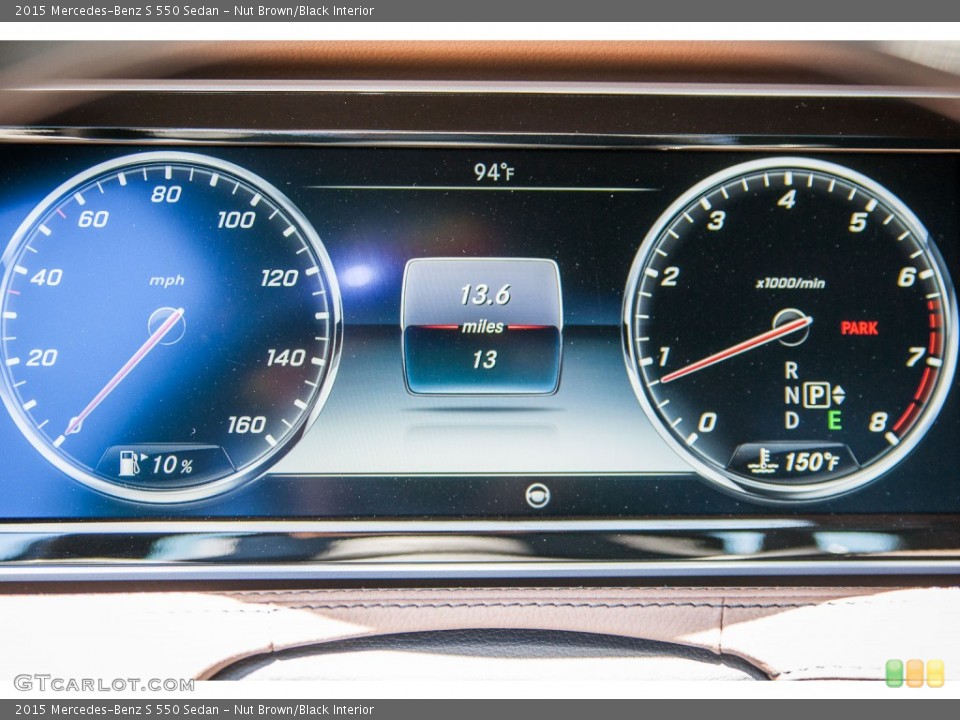This screenshot has height=720, width=960.
Task: Tap the steering wheel icon below the trip display
Action: [x=538, y=495]
